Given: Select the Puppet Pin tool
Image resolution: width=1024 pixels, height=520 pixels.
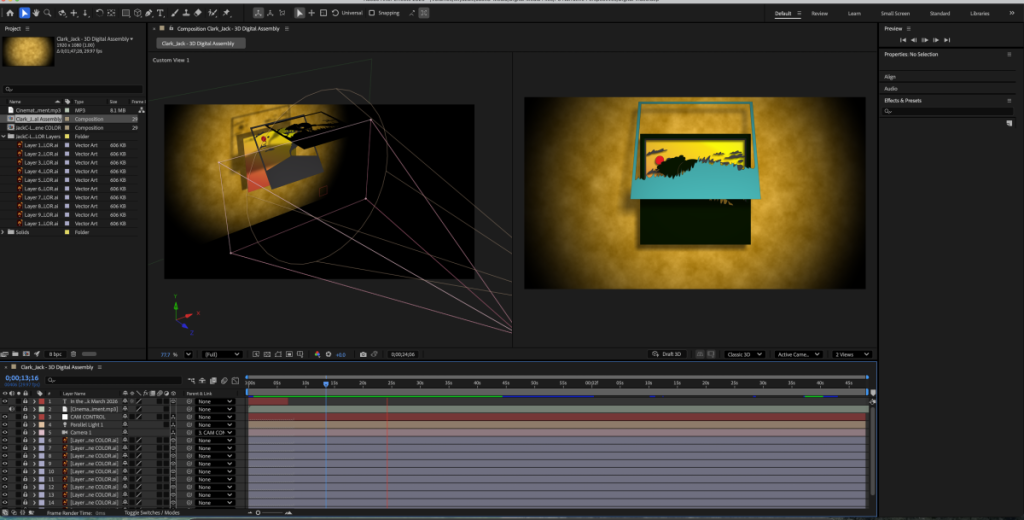Looking at the screenshot, I should [227, 13].
